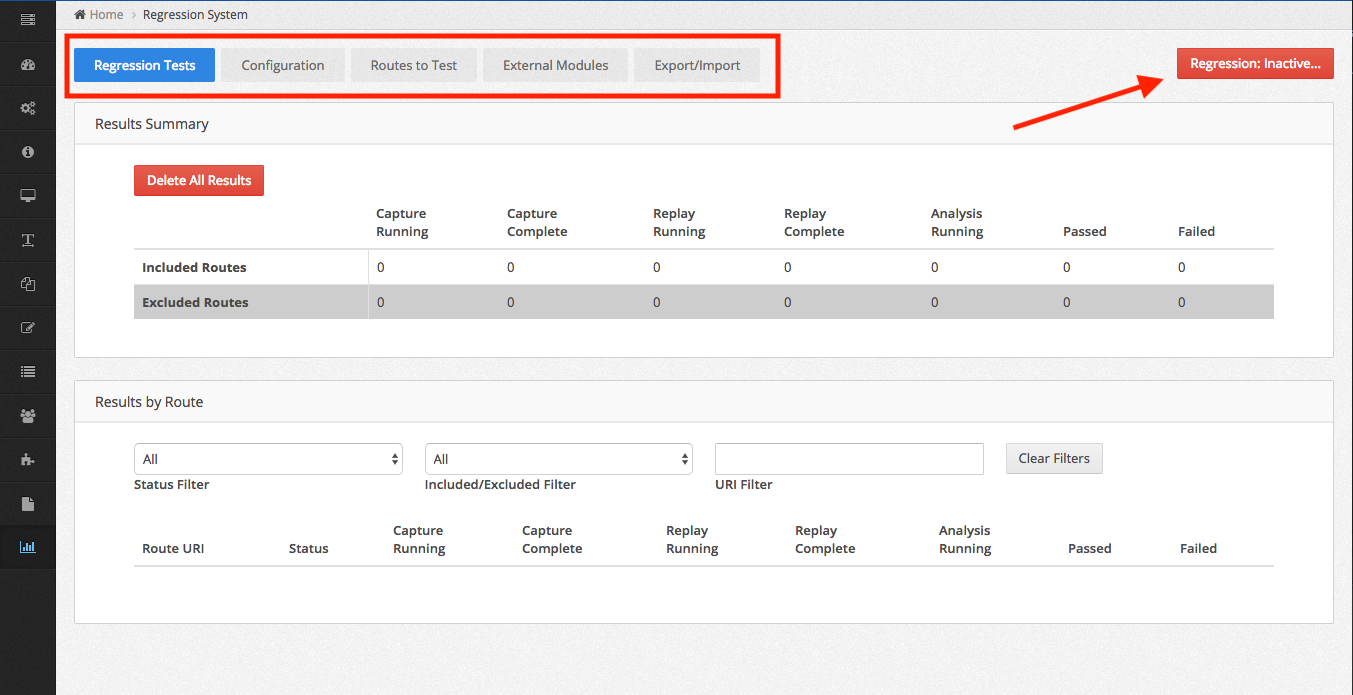Open the Status Filter dropdown
Viewport: 1353px width, 695px height.
point(268,459)
